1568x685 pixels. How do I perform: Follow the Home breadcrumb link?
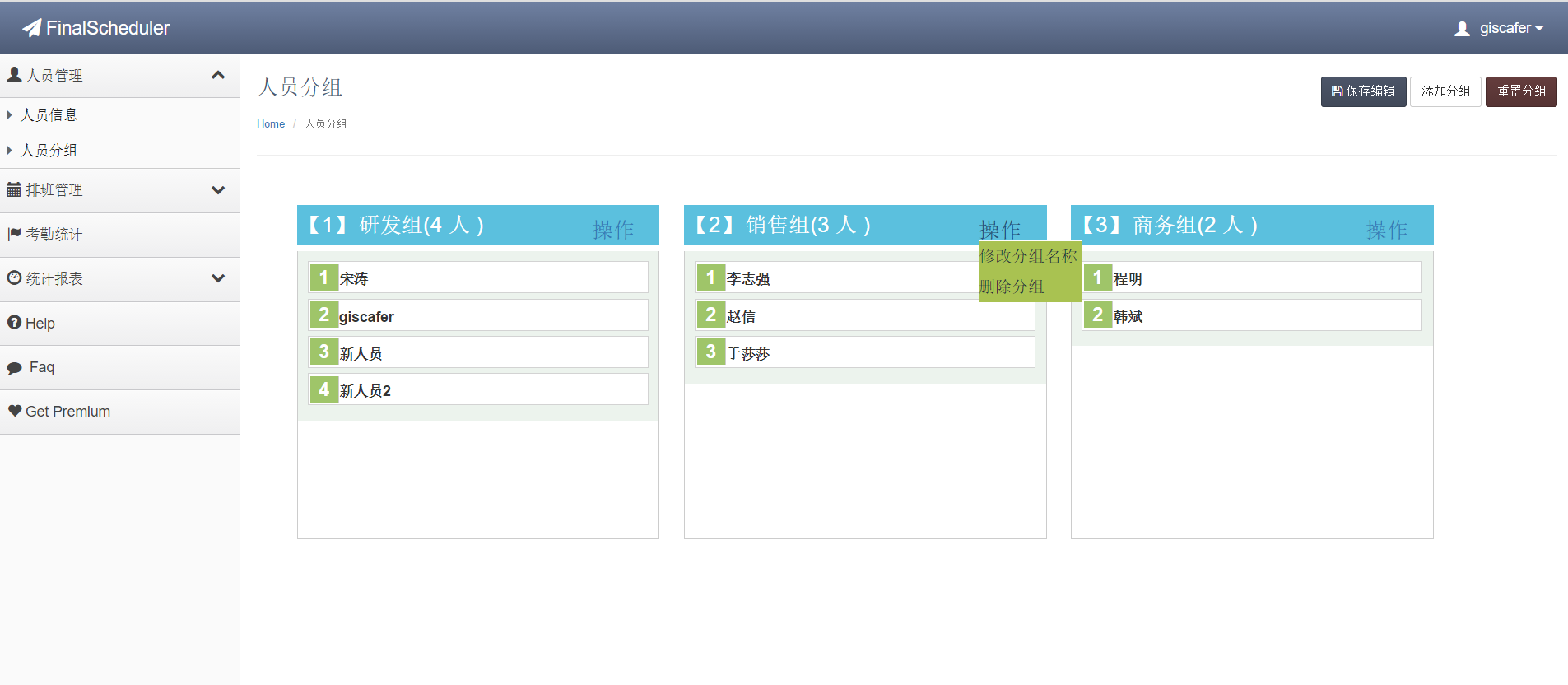point(271,123)
